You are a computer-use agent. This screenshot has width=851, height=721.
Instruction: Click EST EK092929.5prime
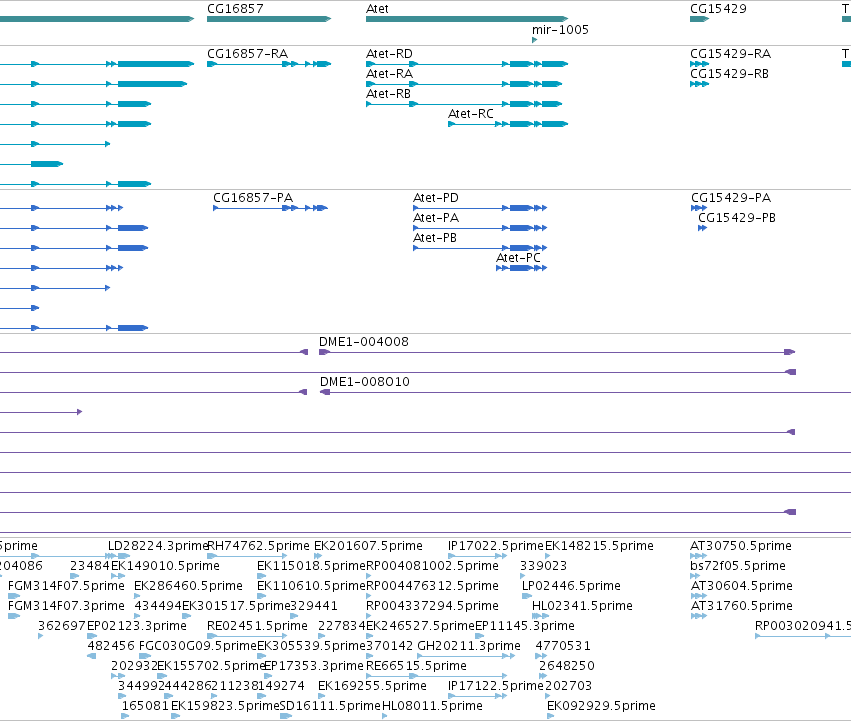point(601,706)
